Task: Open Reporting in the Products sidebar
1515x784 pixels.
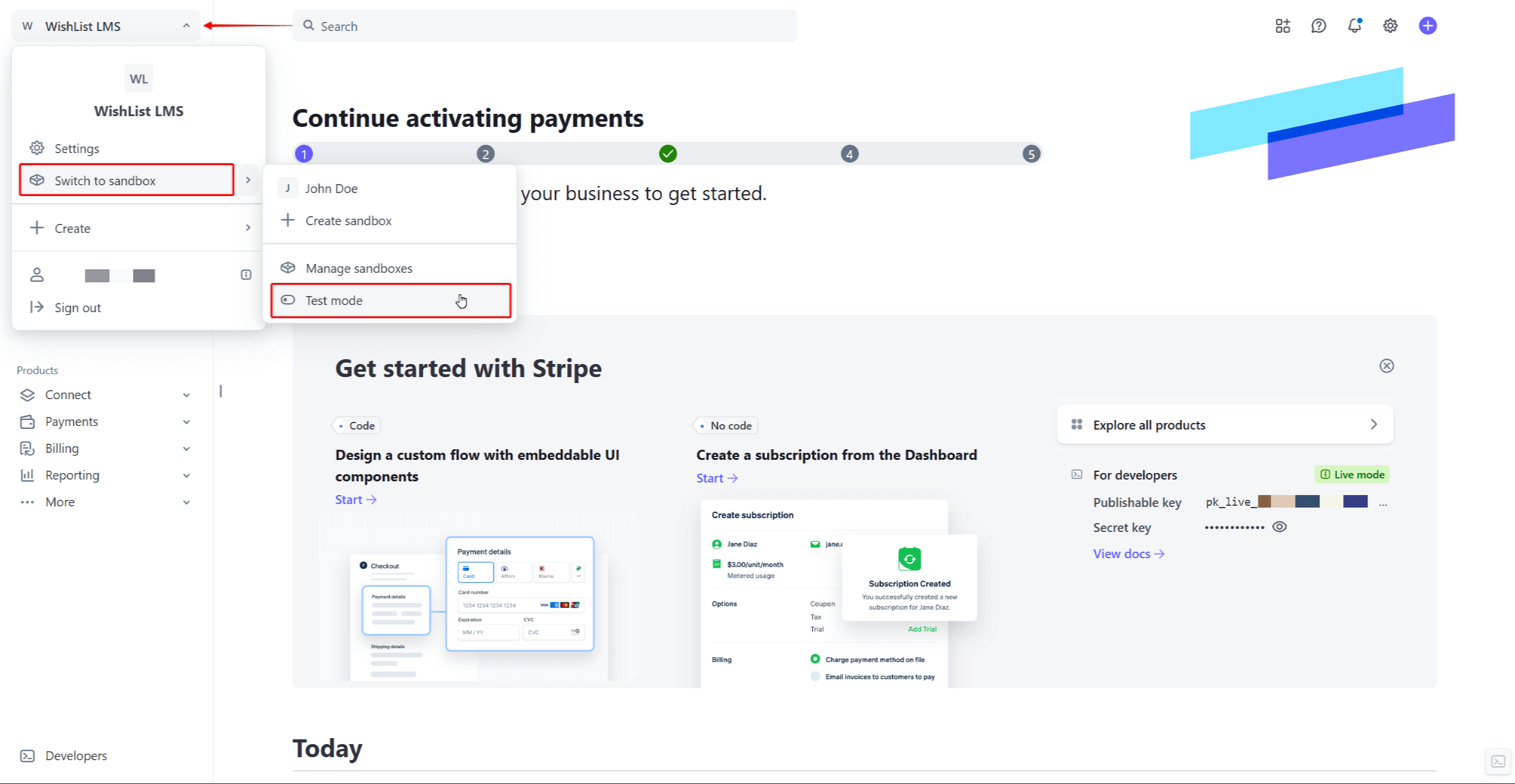Action: coord(72,475)
